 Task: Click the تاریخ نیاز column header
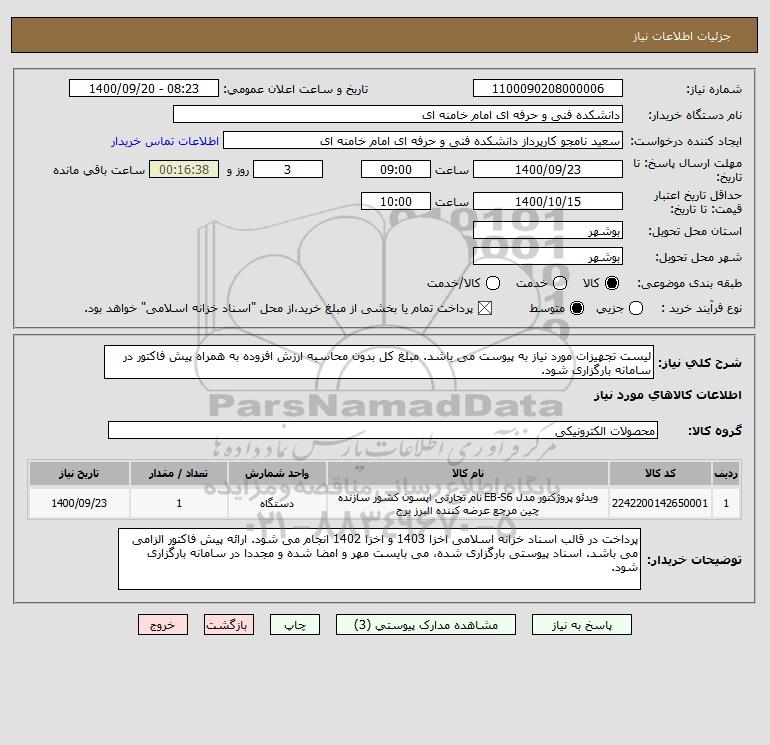click(79, 473)
